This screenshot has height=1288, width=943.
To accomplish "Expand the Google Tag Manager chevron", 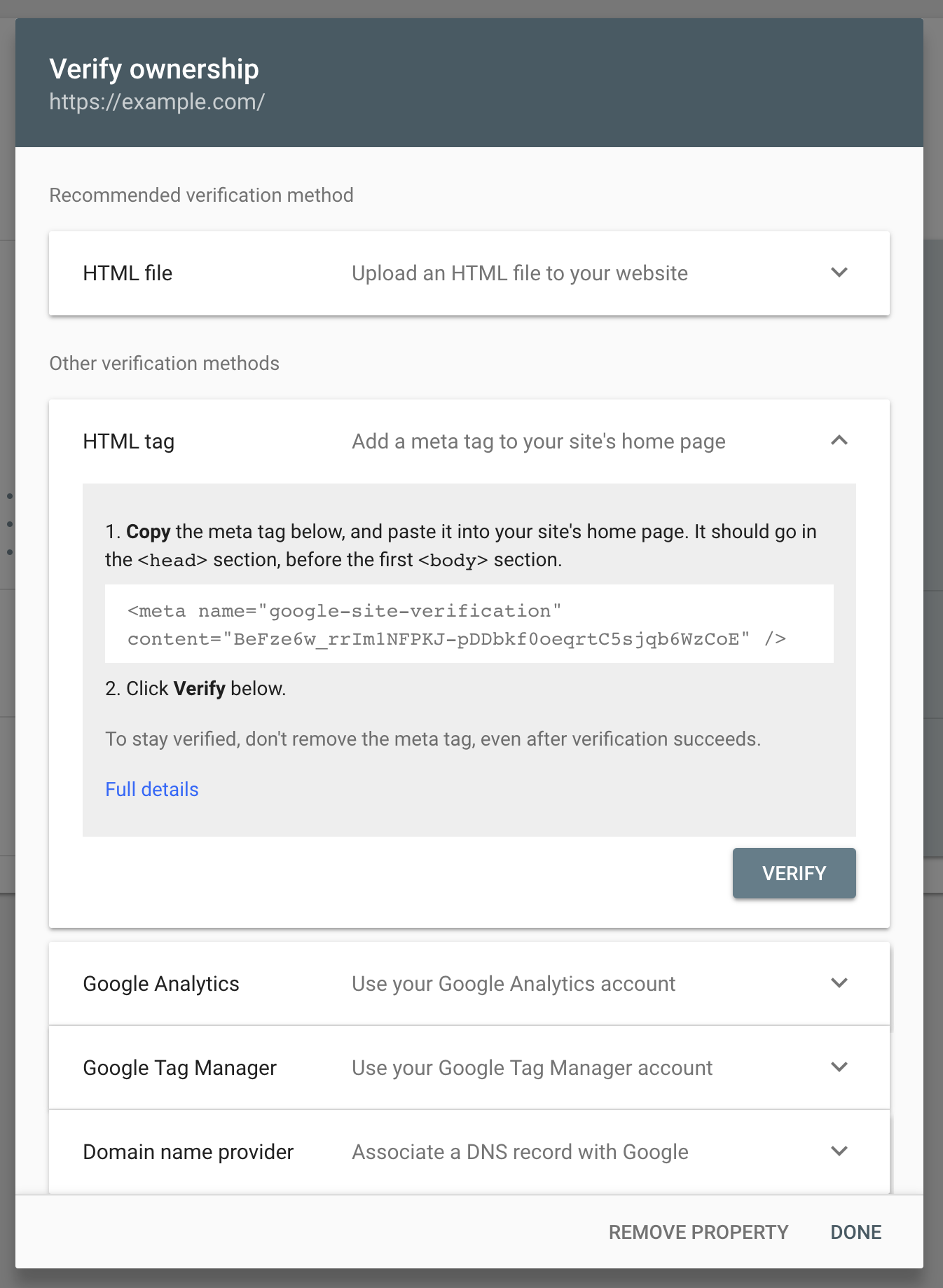I will tap(839, 1067).
